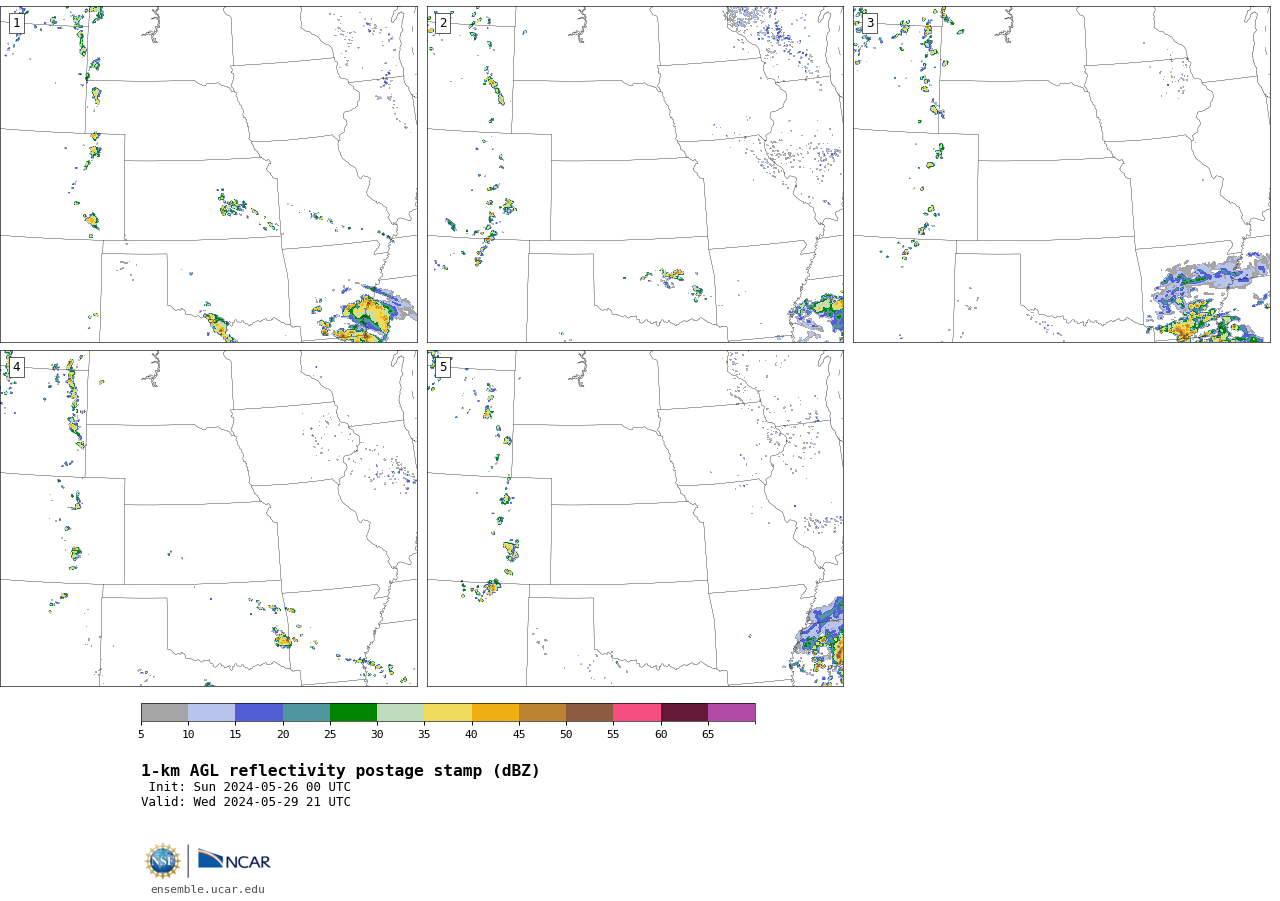Select the pale green 30-35 dBZ swatch
Viewport: 1280px width, 901px height.
tap(400, 712)
